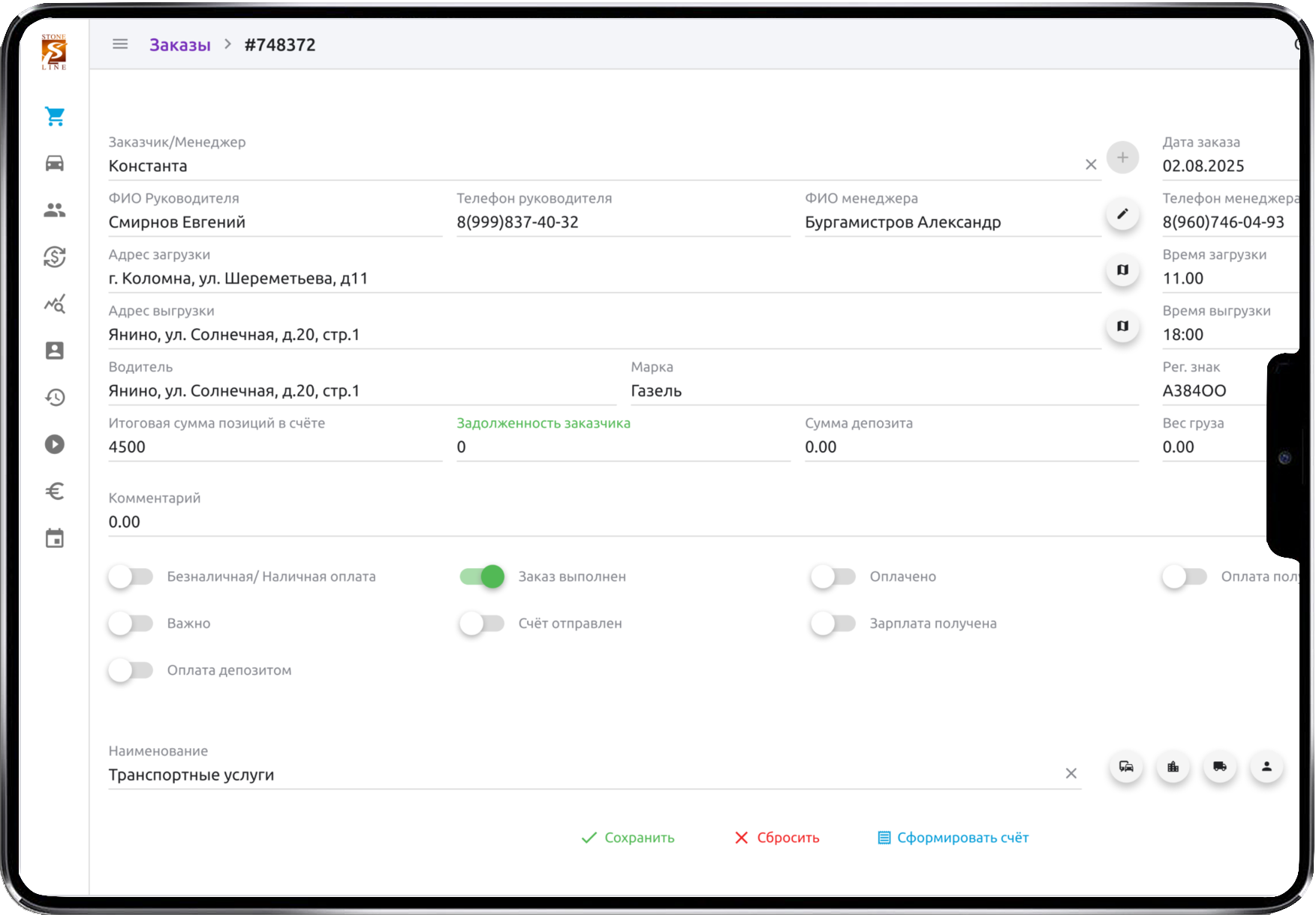Open the history clock icon in sidebar

coord(55,397)
